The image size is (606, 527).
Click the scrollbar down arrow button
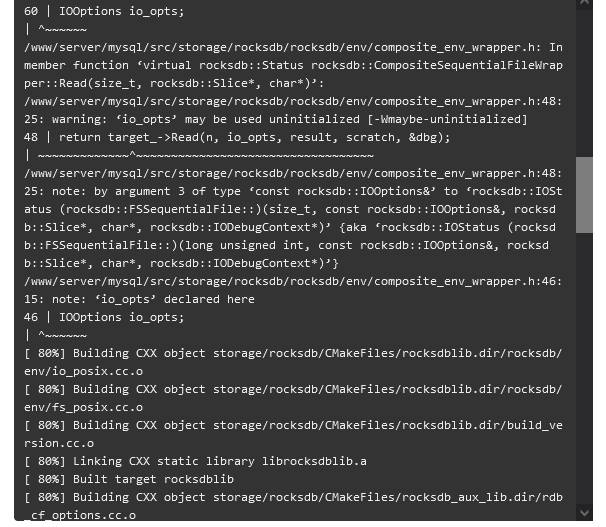pyautogui.click(x=584, y=513)
